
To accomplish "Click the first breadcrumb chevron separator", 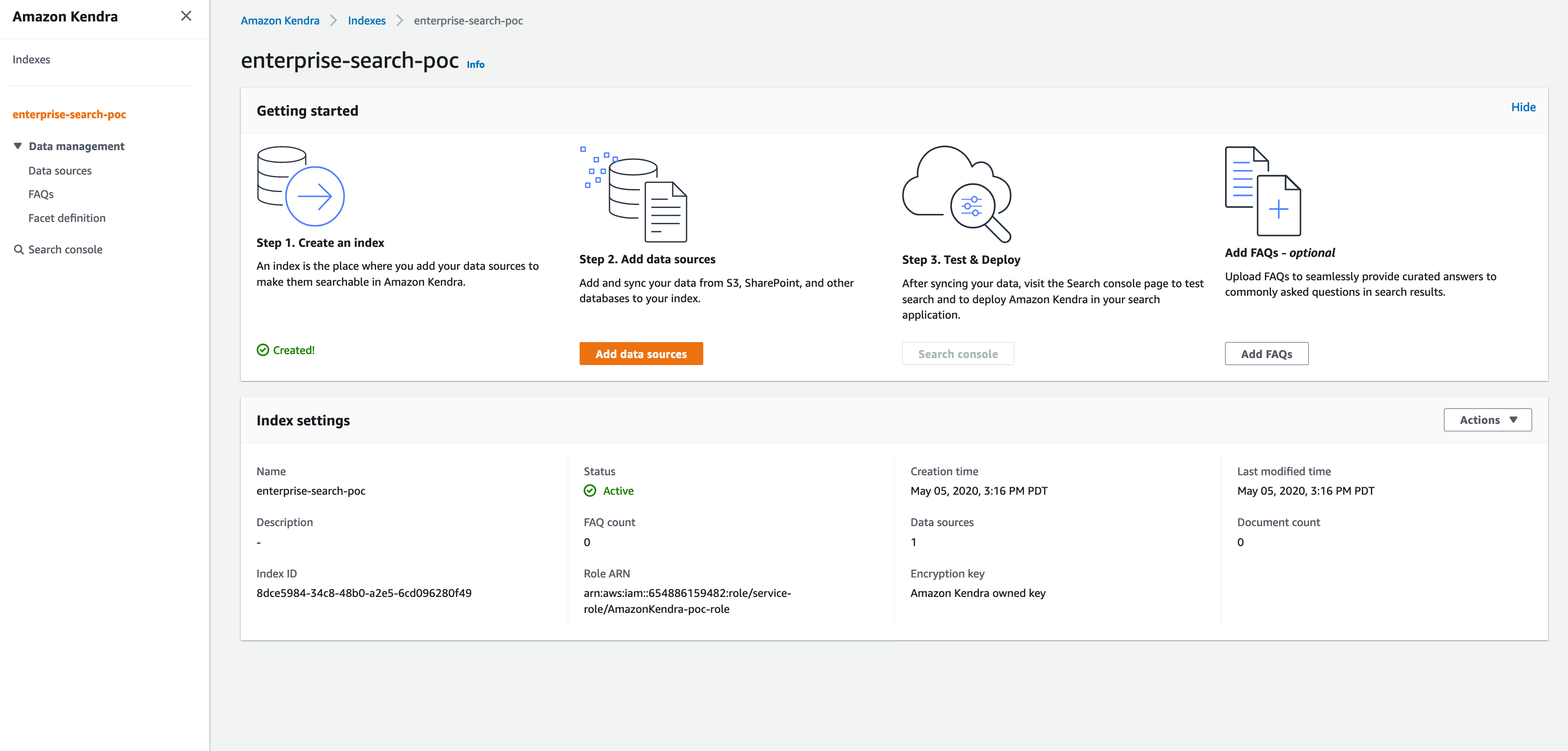I will 333,20.
